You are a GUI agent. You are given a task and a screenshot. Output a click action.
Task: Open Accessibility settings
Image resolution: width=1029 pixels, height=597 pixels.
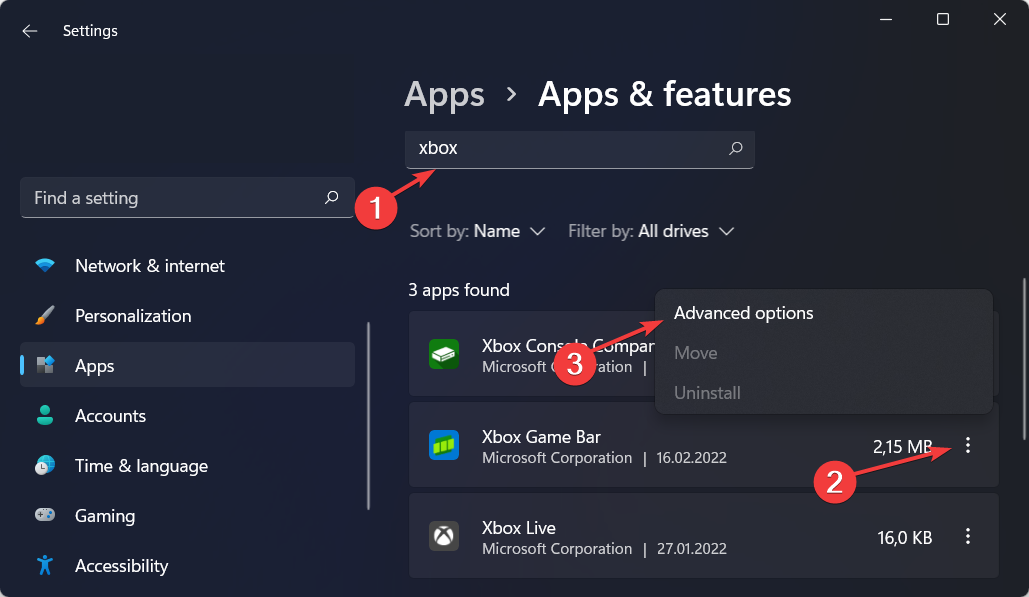point(188,566)
